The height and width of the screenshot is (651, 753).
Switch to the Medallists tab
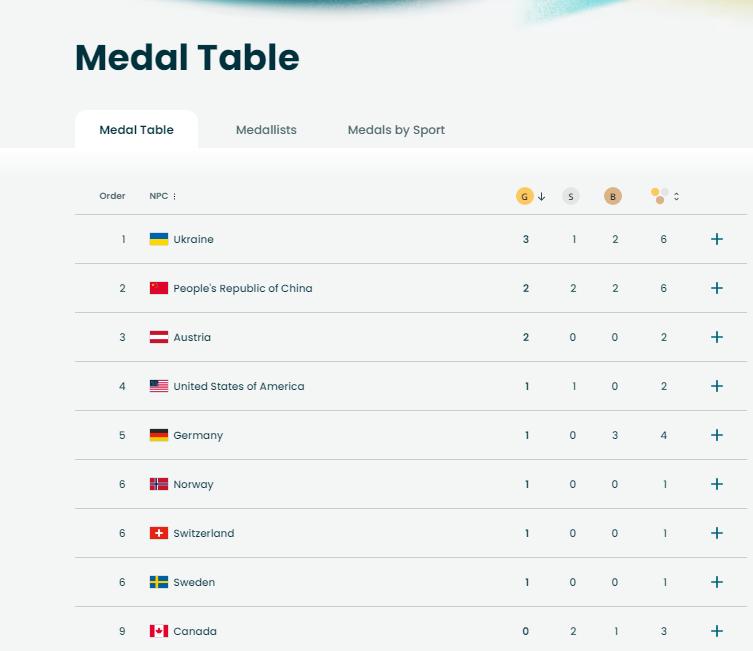pos(266,130)
